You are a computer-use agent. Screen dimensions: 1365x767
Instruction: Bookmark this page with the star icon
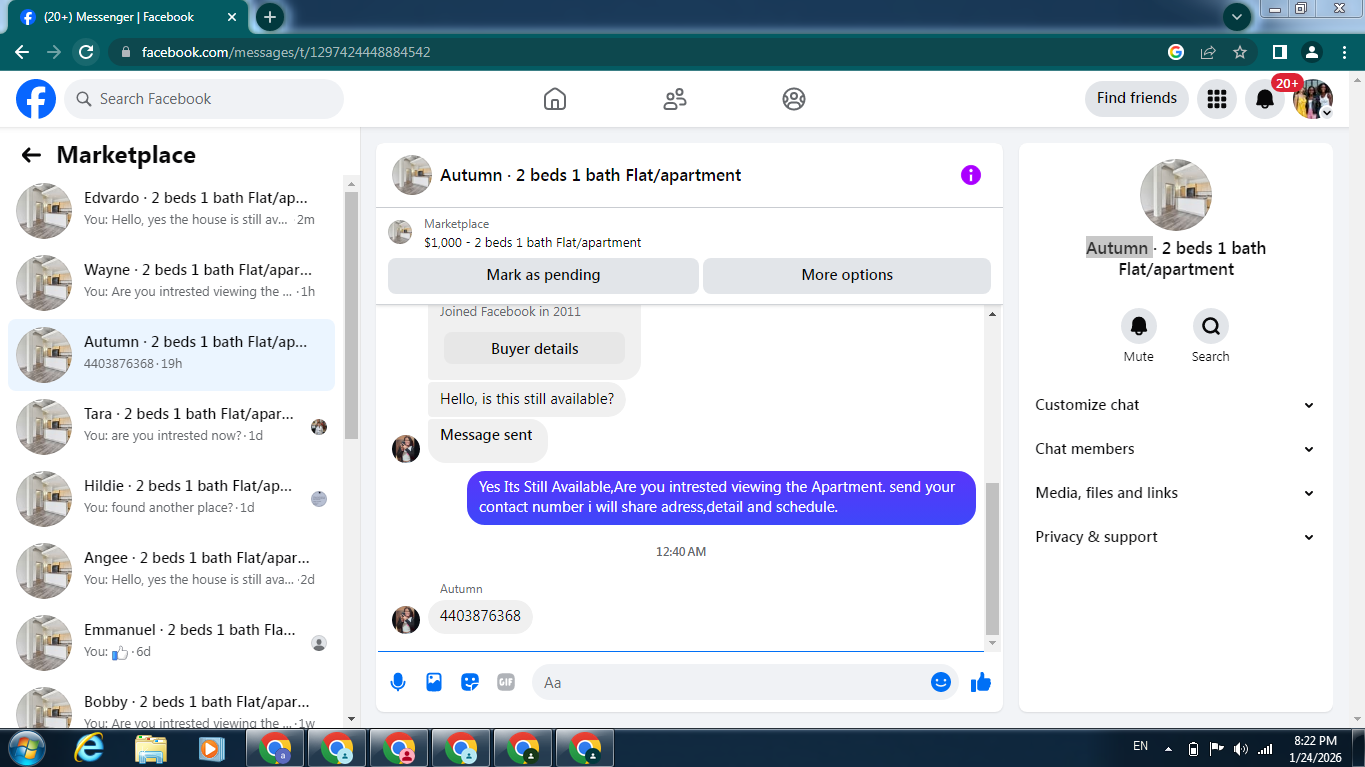point(1240,52)
